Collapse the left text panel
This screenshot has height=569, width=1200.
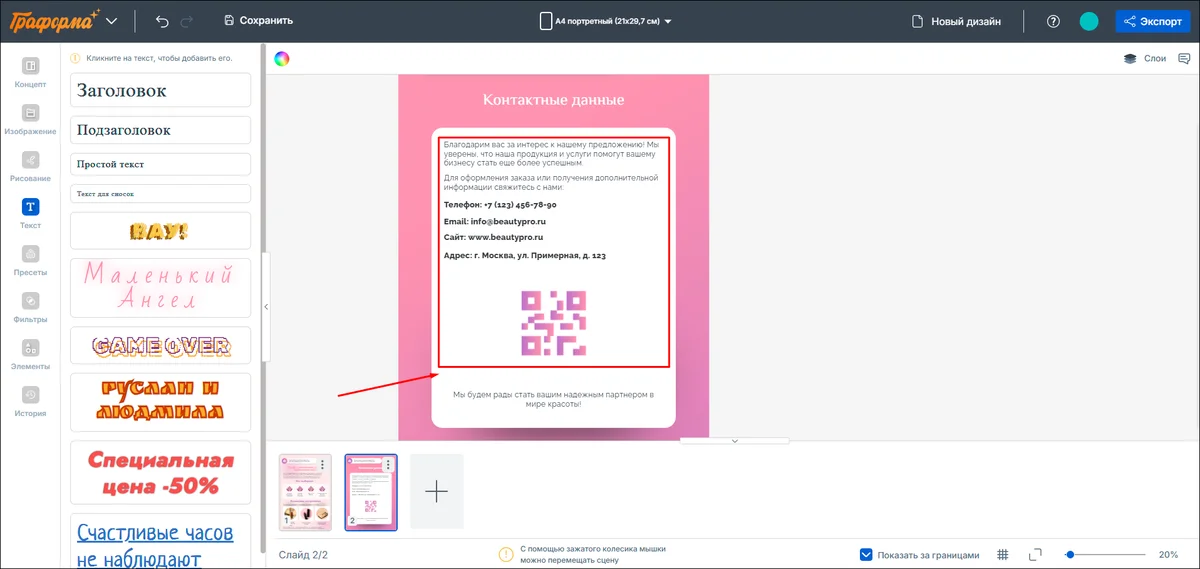point(266,307)
